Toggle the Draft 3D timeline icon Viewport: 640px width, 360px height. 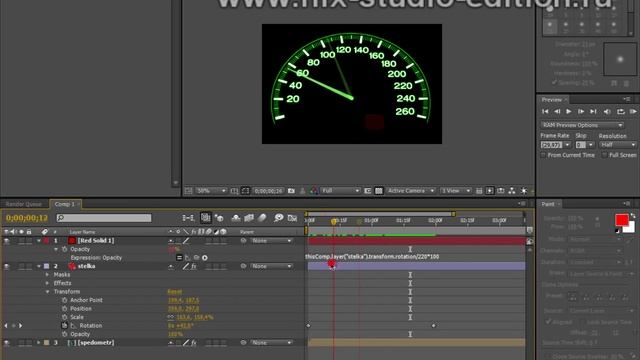219,218
